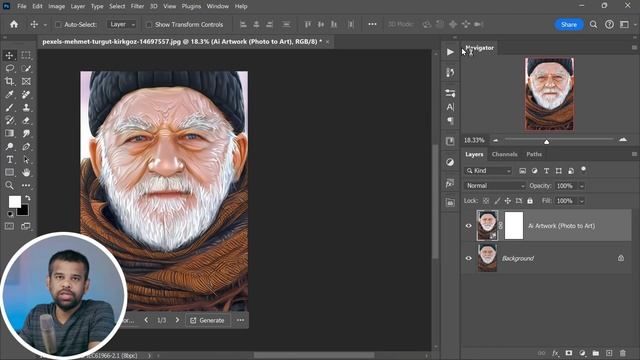Open the Move tool preset picker arrow

(45, 25)
